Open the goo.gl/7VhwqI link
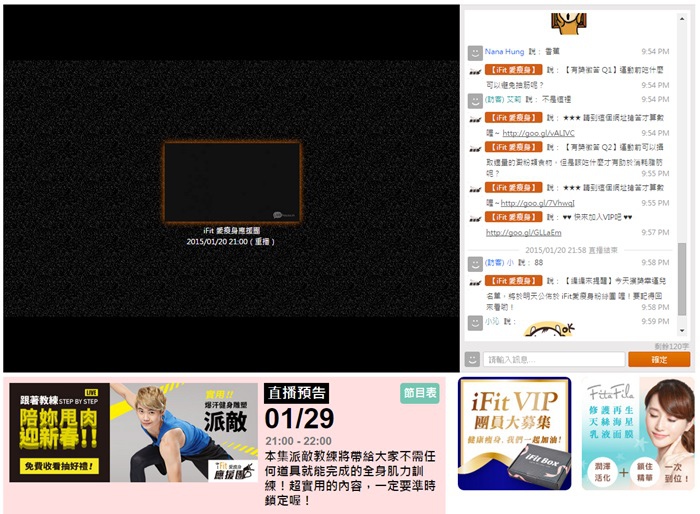 (x=538, y=203)
